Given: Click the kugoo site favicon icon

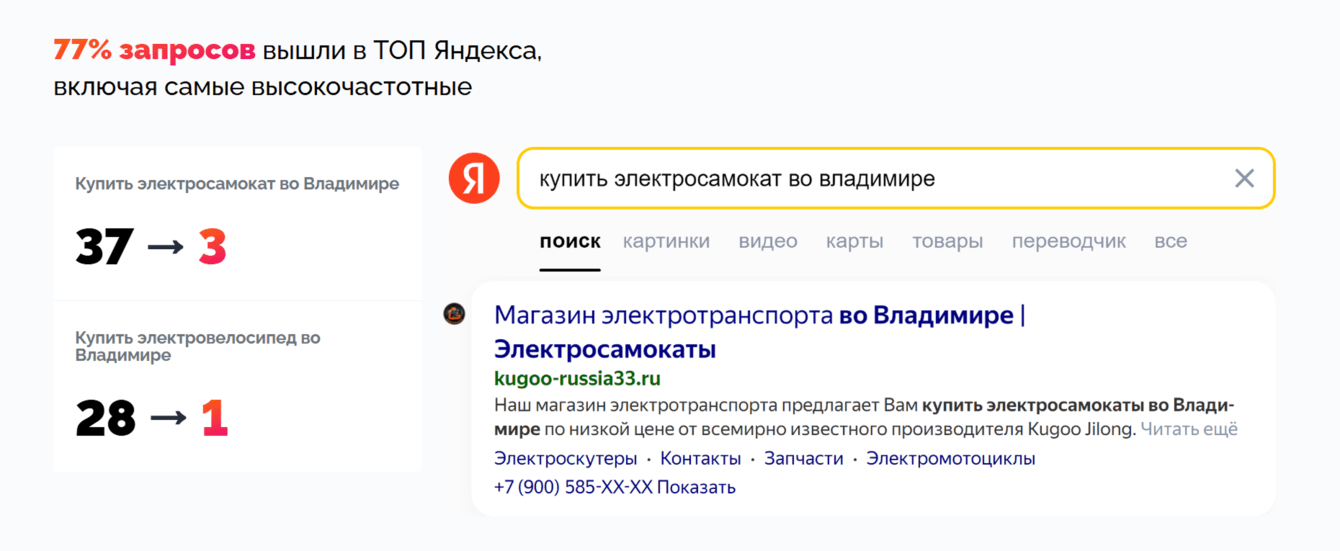Looking at the screenshot, I should 454,314.
